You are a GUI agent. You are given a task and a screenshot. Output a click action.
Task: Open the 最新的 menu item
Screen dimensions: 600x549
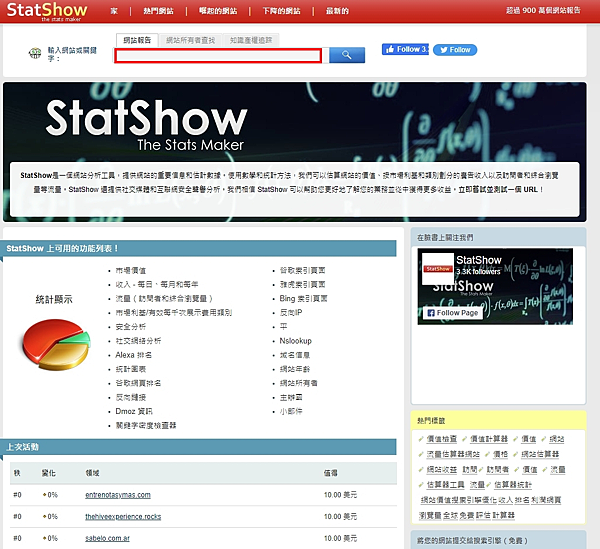[337, 11]
